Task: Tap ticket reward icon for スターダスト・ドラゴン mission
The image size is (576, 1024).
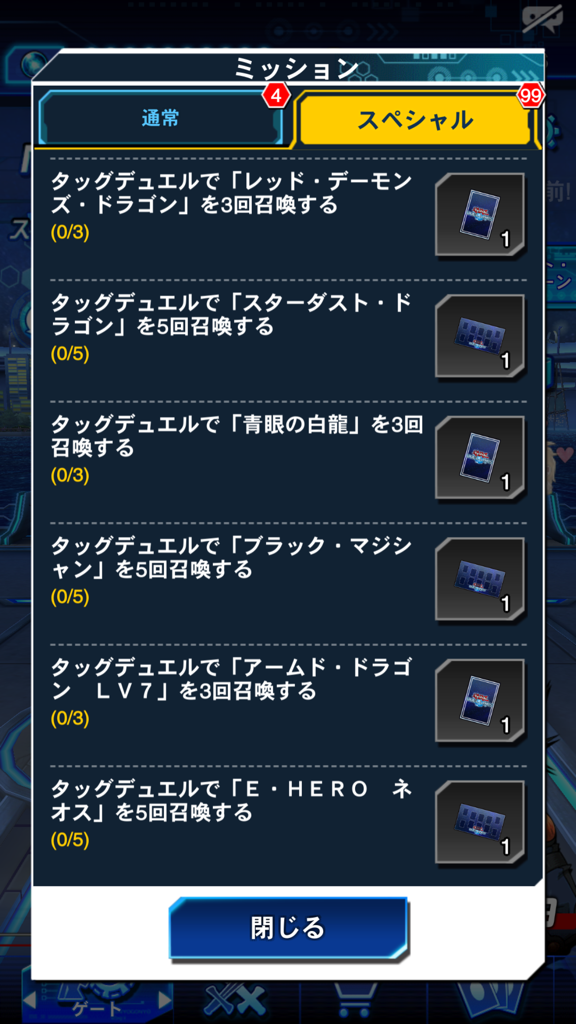Action: pos(480,336)
